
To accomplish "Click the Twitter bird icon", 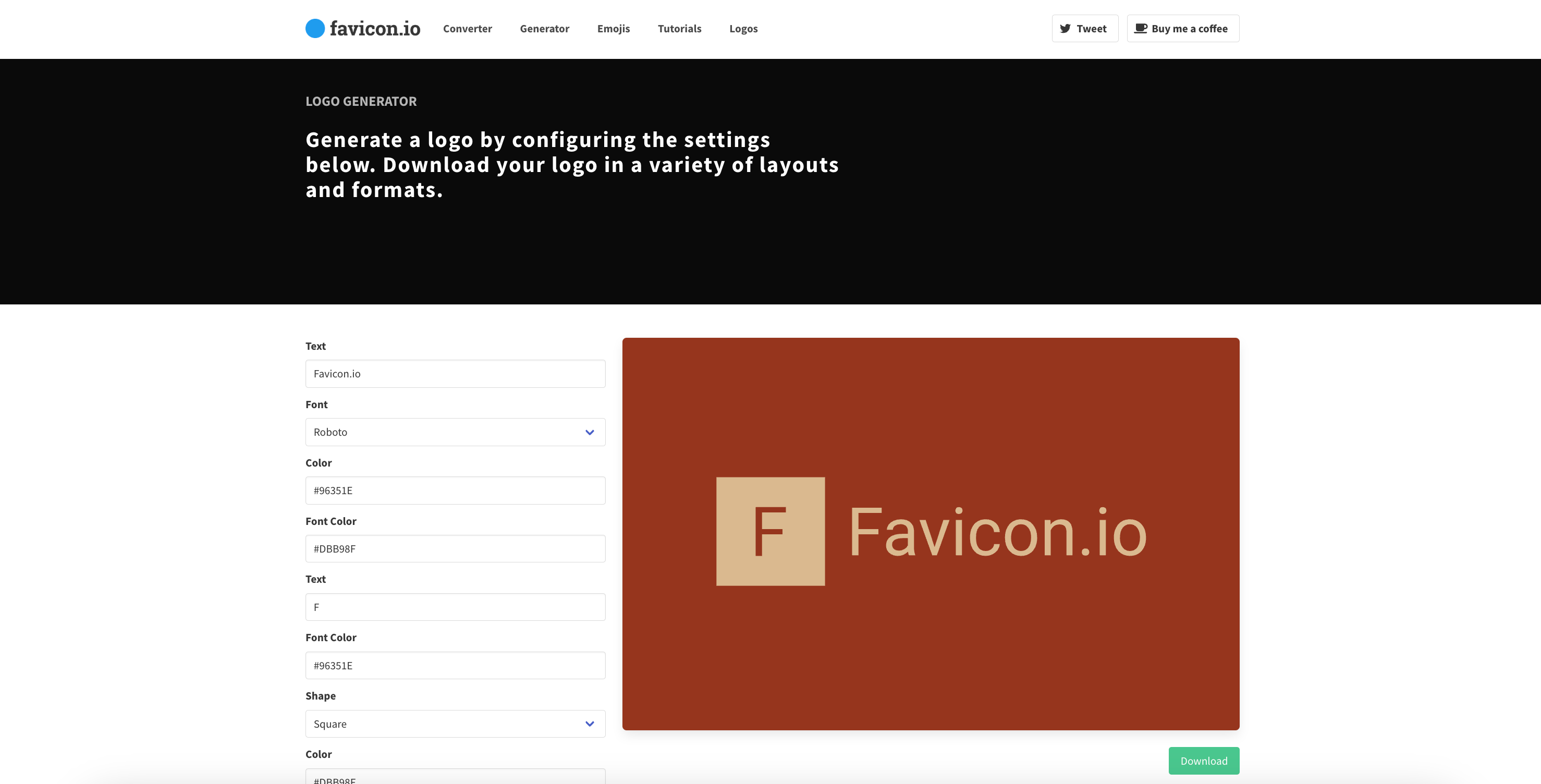I will pos(1065,28).
